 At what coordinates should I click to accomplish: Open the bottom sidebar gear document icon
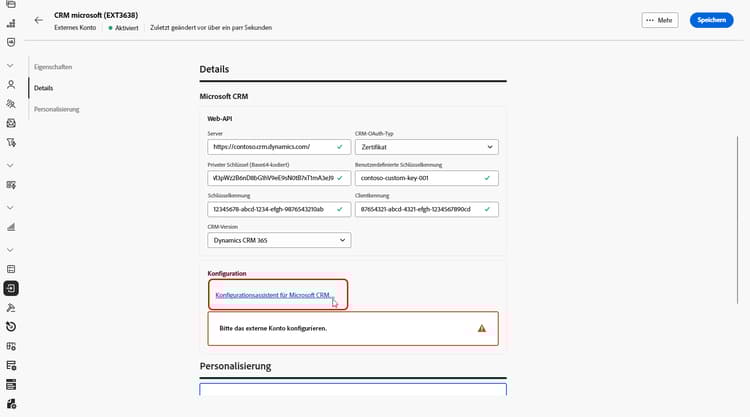tap(11, 404)
